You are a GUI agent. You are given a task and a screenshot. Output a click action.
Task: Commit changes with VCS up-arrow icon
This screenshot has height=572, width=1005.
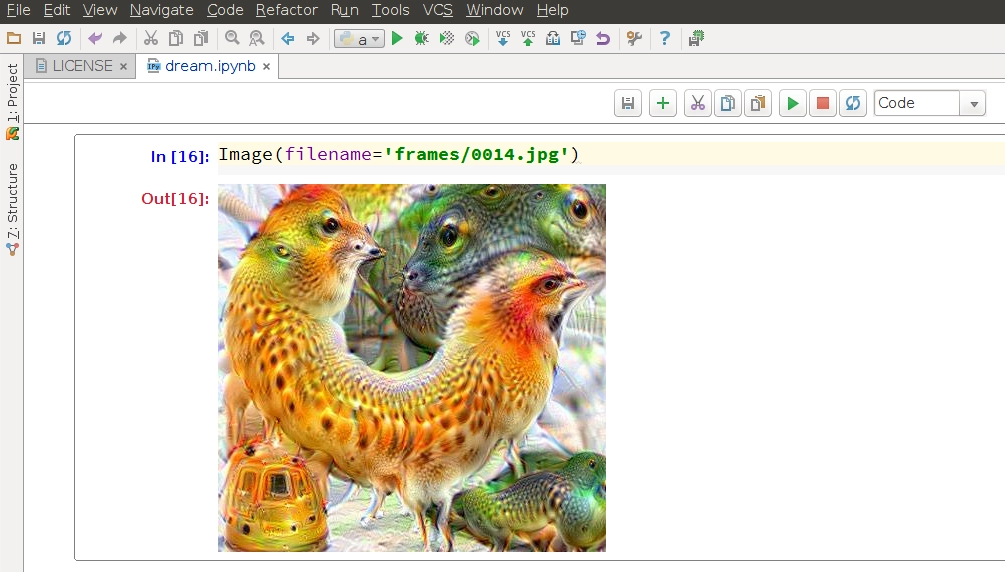point(528,38)
